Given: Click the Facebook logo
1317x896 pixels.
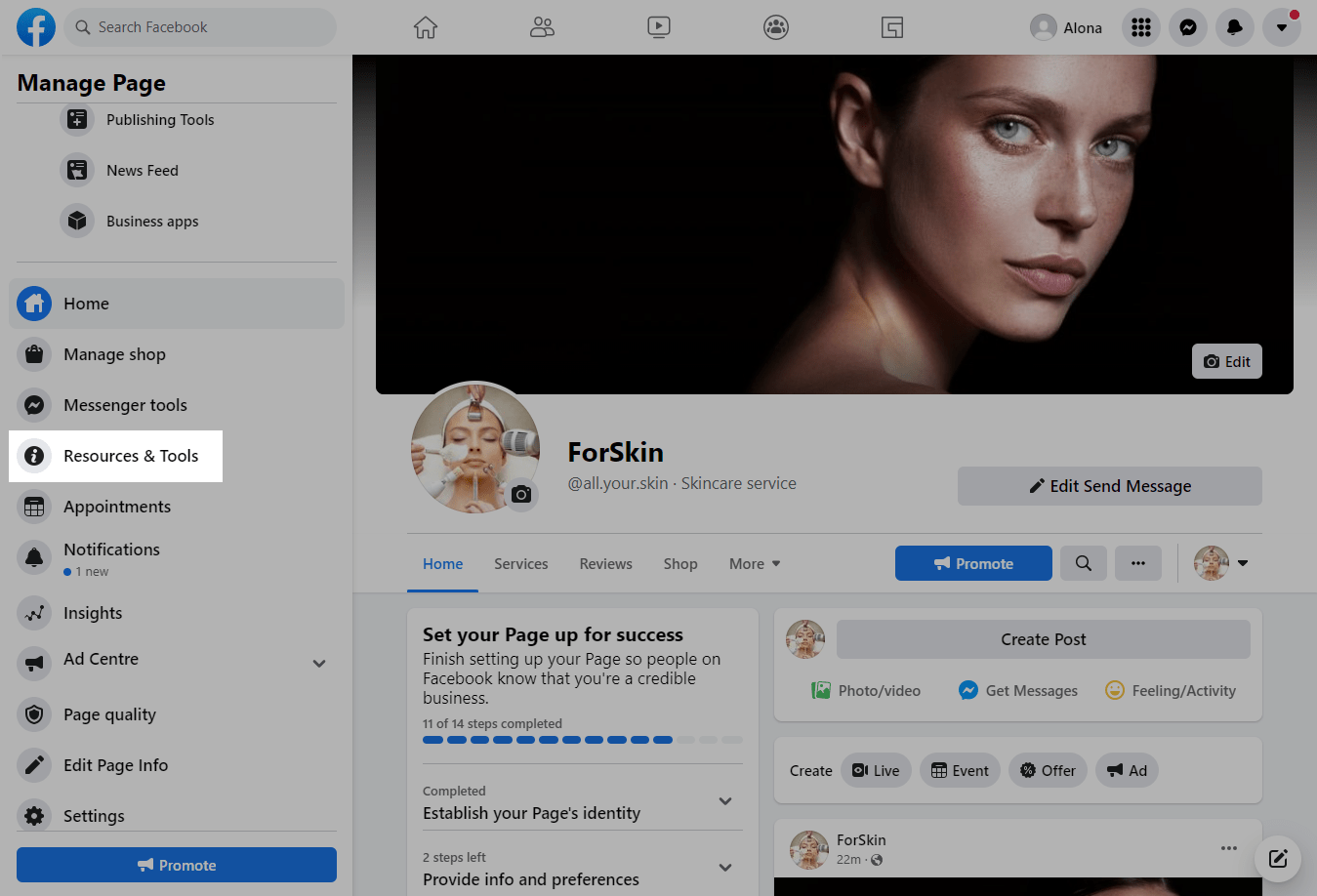Looking at the screenshot, I should click(x=36, y=27).
